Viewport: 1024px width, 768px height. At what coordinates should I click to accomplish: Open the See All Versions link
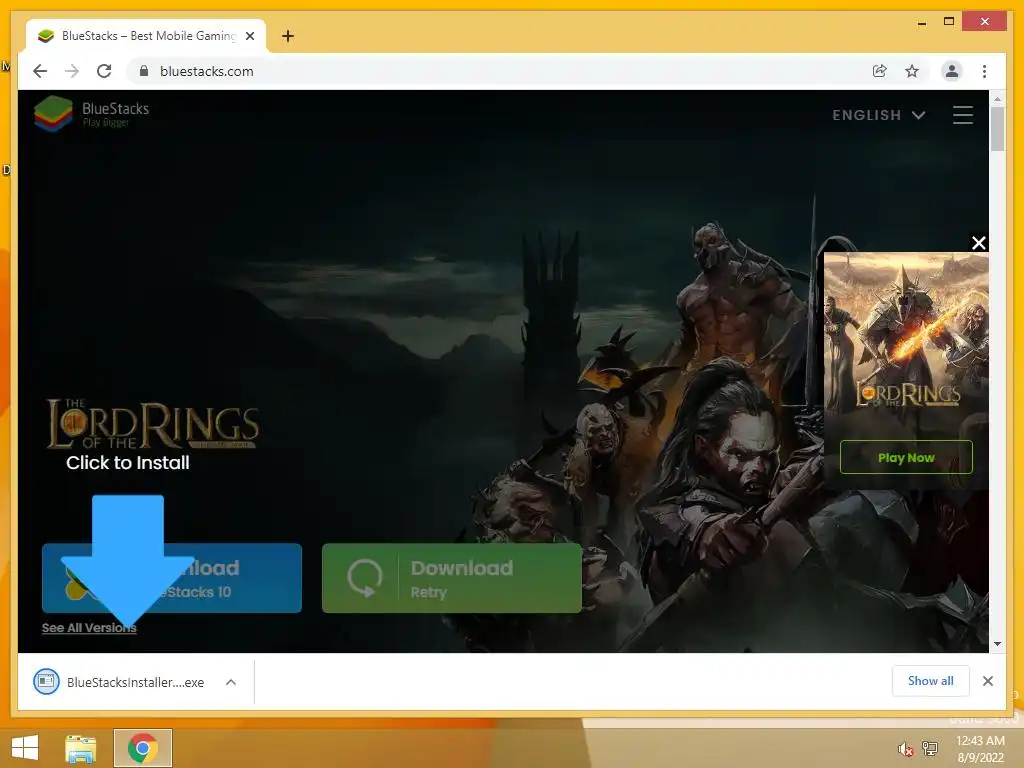(x=89, y=628)
